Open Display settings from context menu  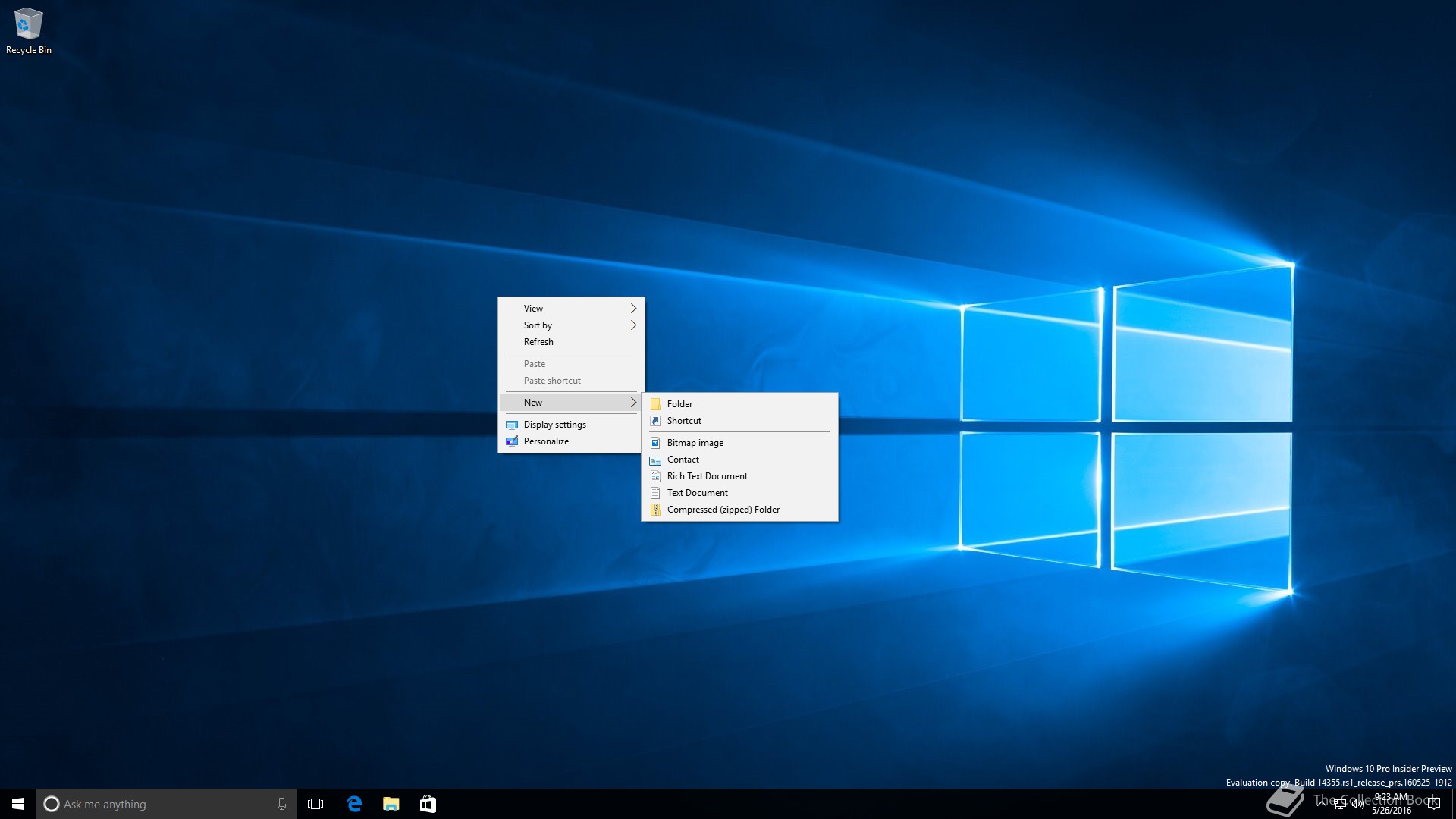554,425
